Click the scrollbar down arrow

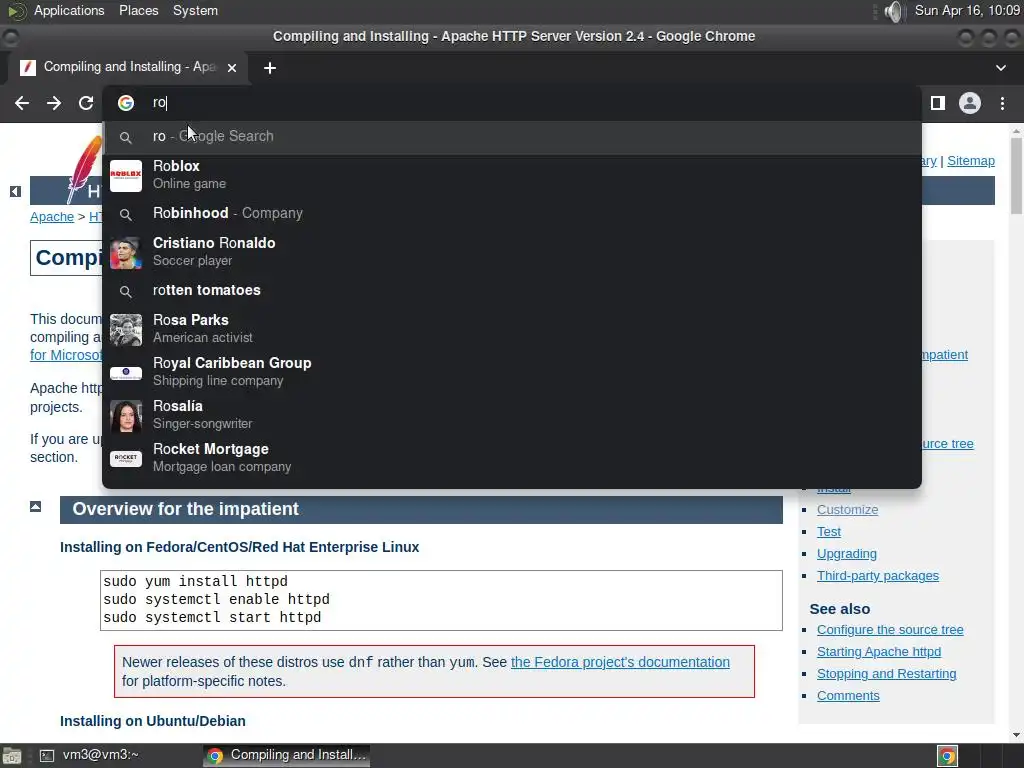1016,735
